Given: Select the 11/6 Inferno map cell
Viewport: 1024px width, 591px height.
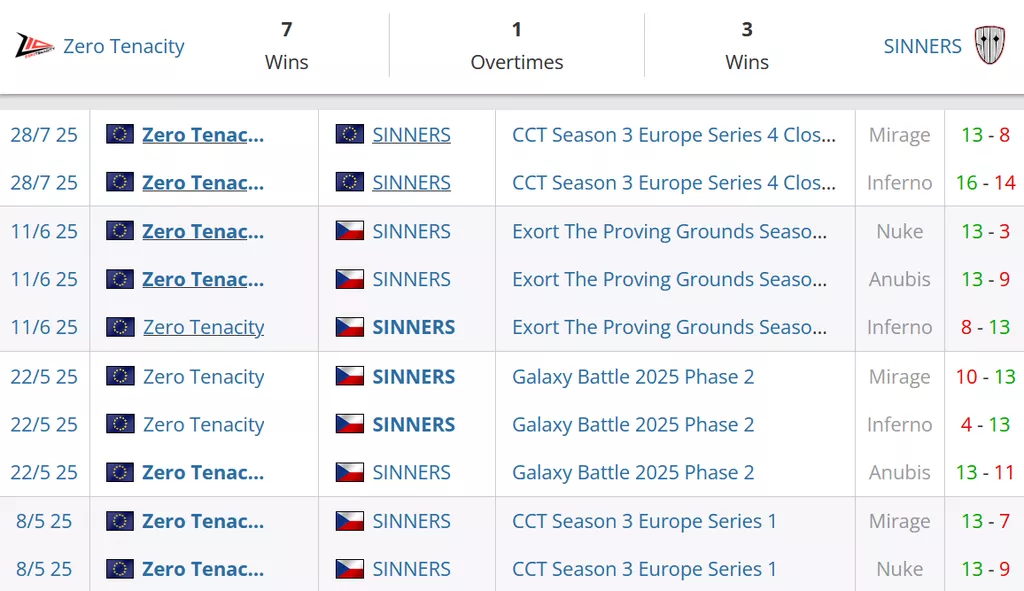Looking at the screenshot, I should pyautogui.click(x=899, y=327).
